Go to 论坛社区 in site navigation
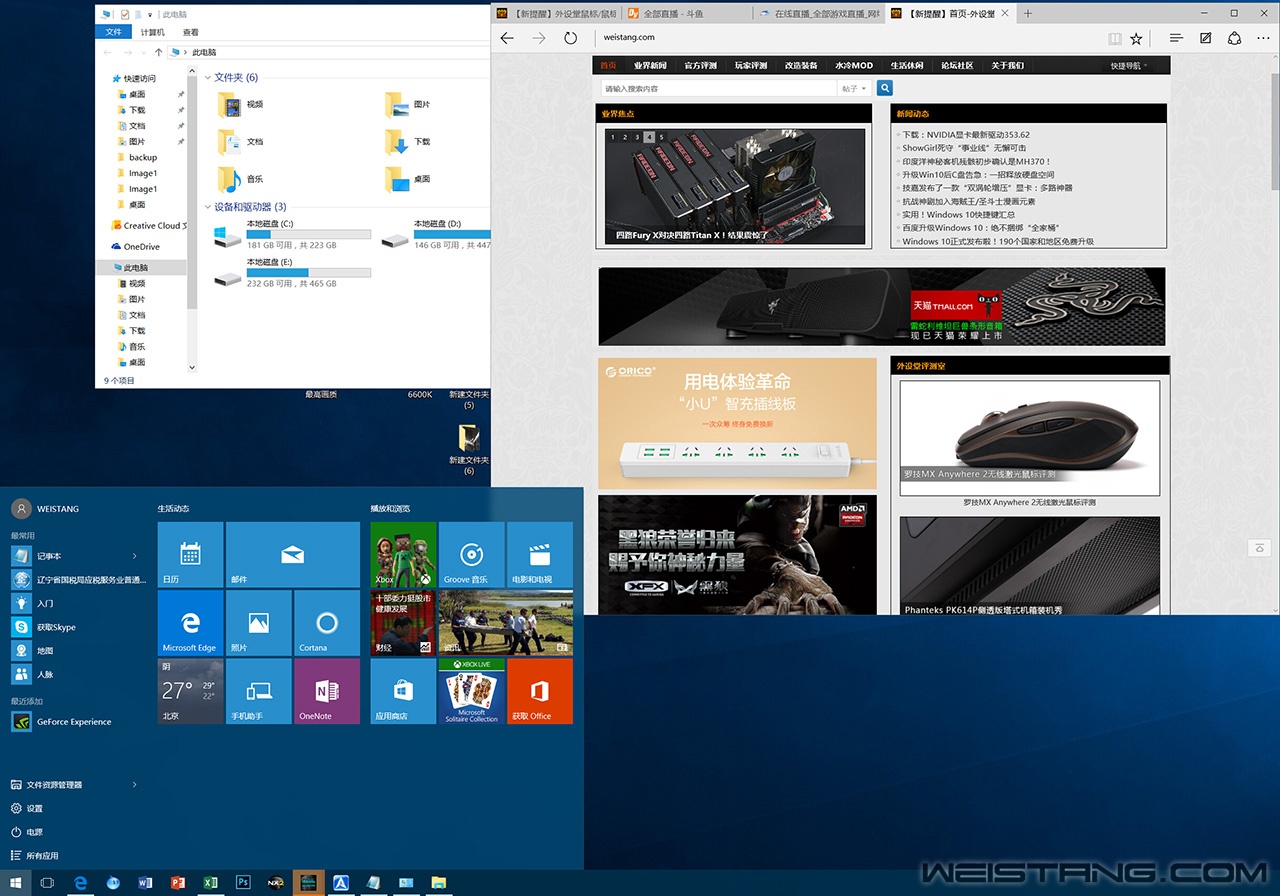The height and width of the screenshot is (896, 1280). [957, 65]
